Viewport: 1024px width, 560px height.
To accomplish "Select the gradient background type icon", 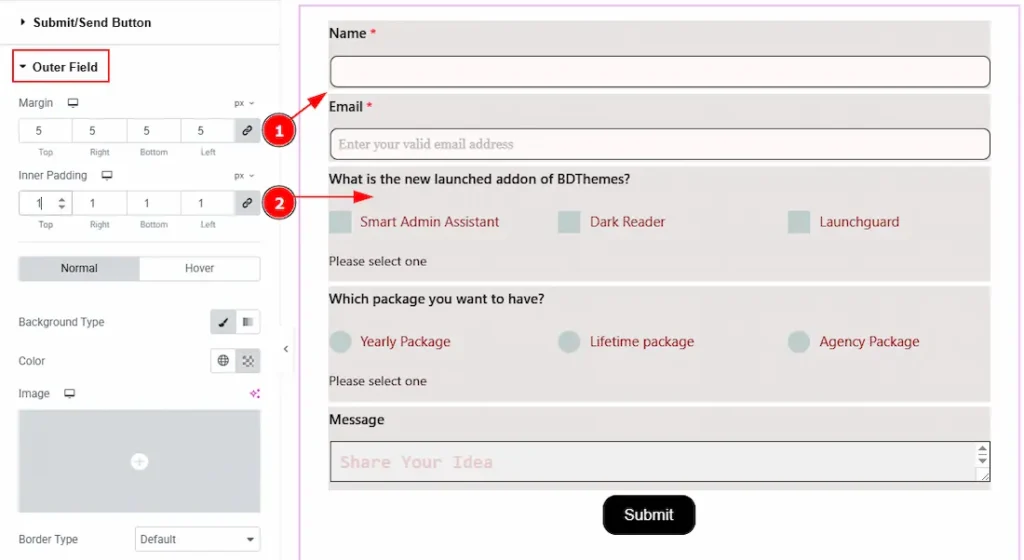I will tap(248, 322).
